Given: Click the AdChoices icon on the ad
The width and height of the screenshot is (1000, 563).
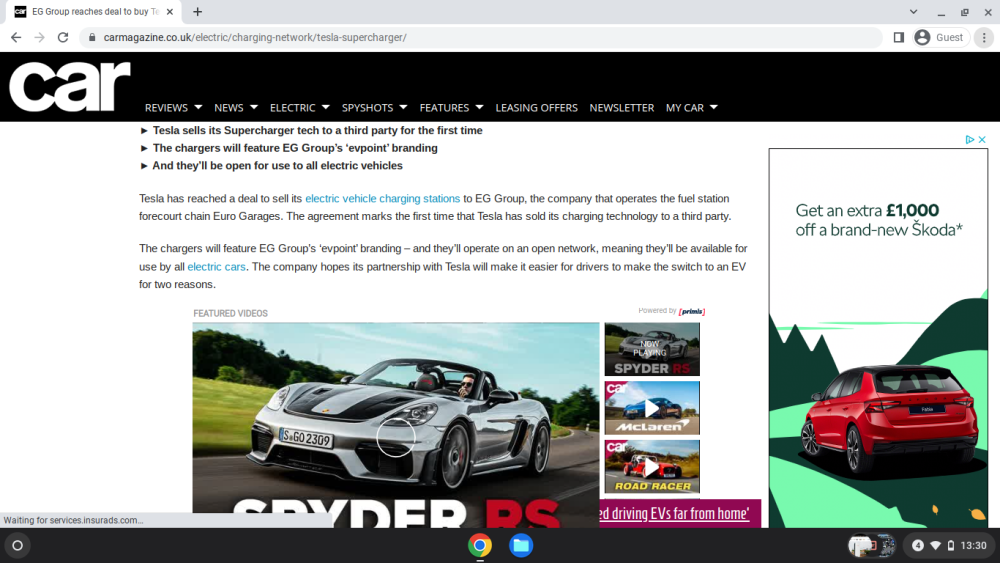Looking at the screenshot, I should tap(969, 140).
